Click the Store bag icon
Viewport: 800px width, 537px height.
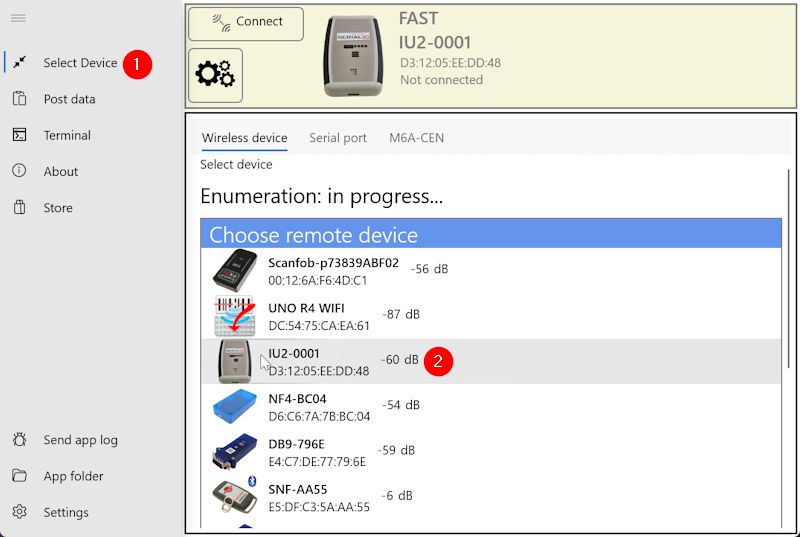[19, 207]
